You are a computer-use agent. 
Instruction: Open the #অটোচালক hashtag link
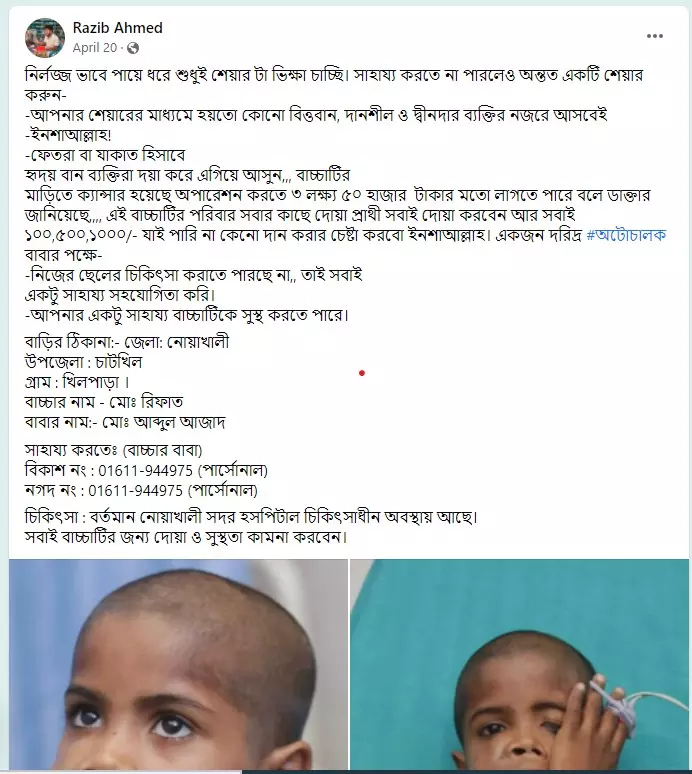626,234
